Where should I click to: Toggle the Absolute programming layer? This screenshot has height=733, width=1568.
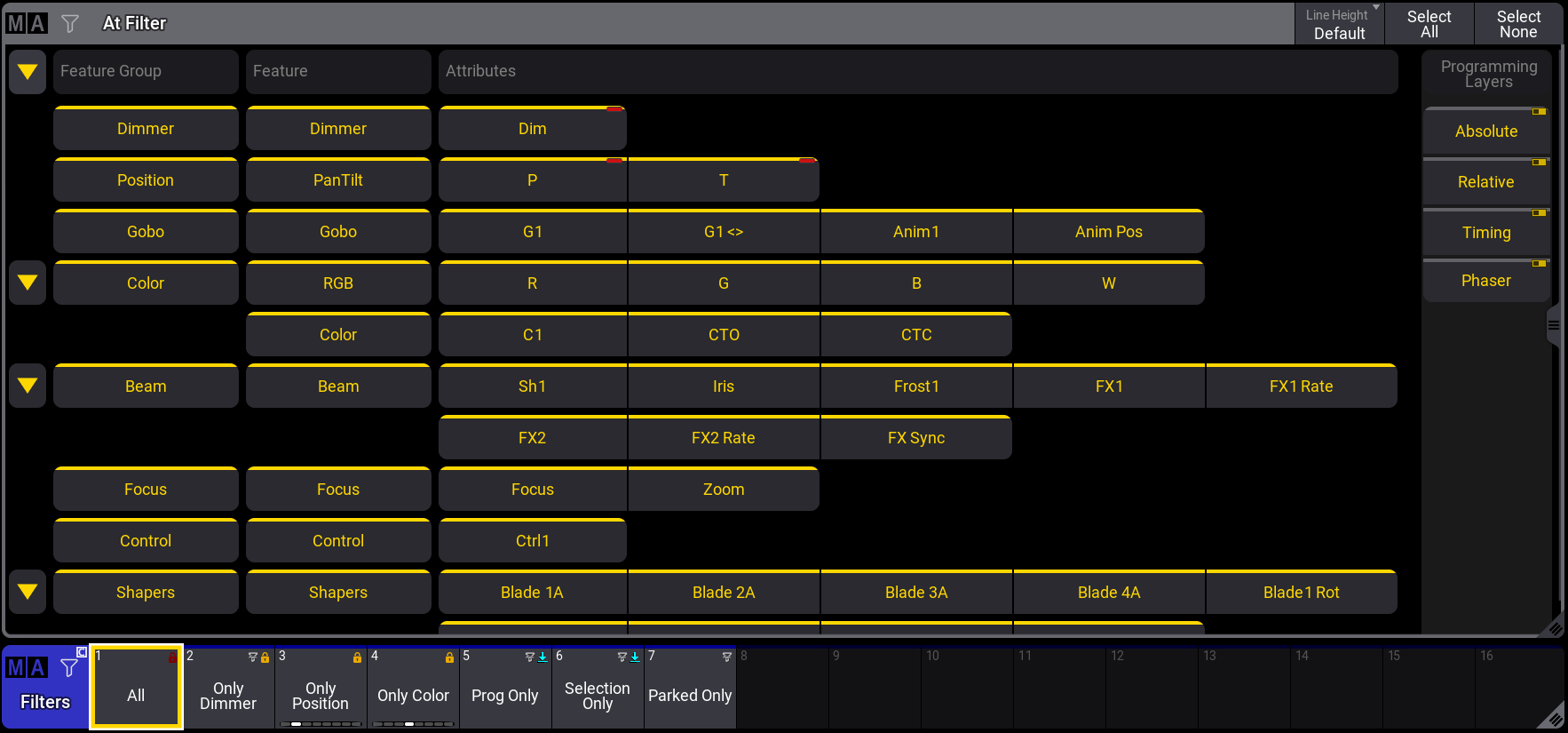(x=1486, y=131)
